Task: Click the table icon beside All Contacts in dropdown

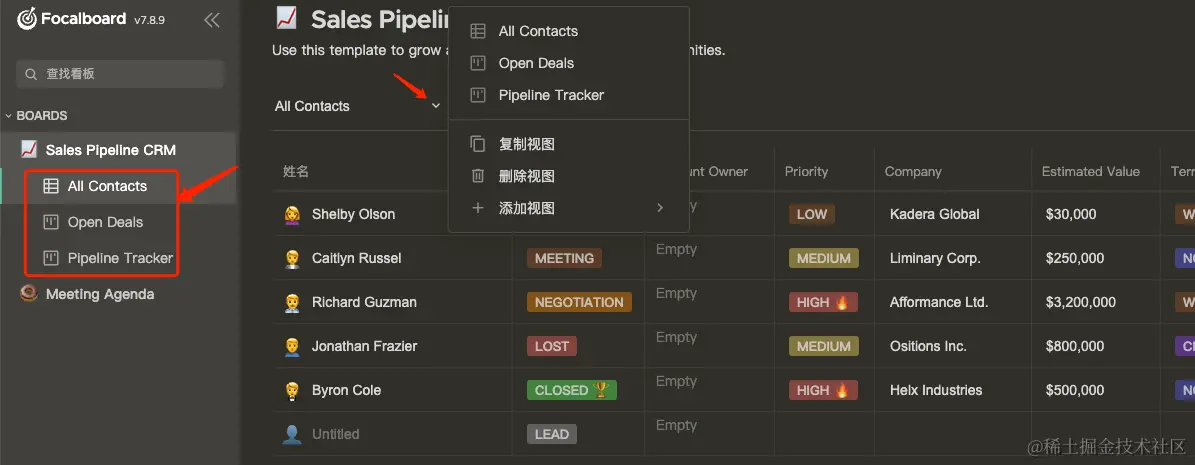Action: 478,31
